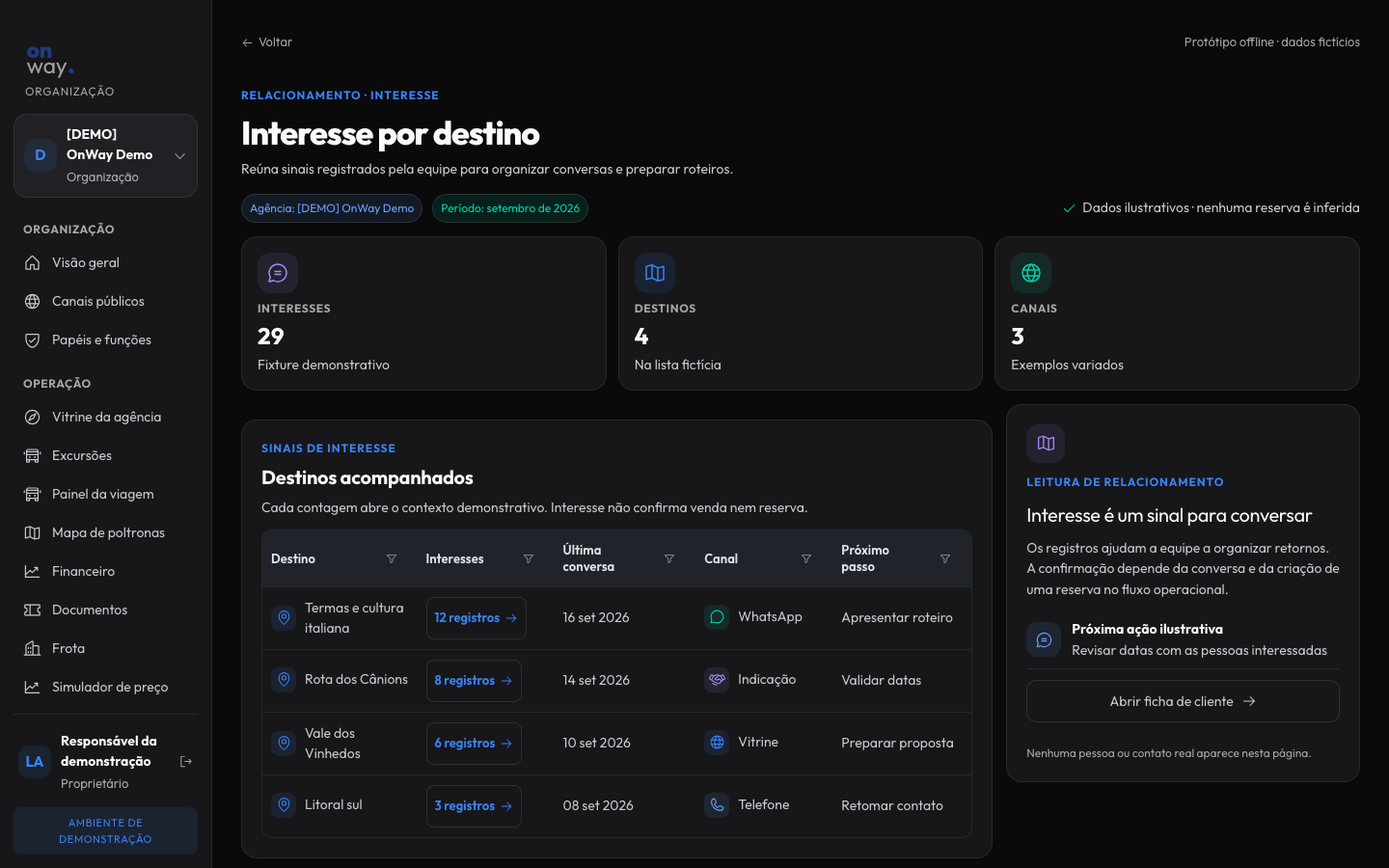Click the Indicação handshake icon
This screenshot has width=1389, height=868.
pos(717,680)
